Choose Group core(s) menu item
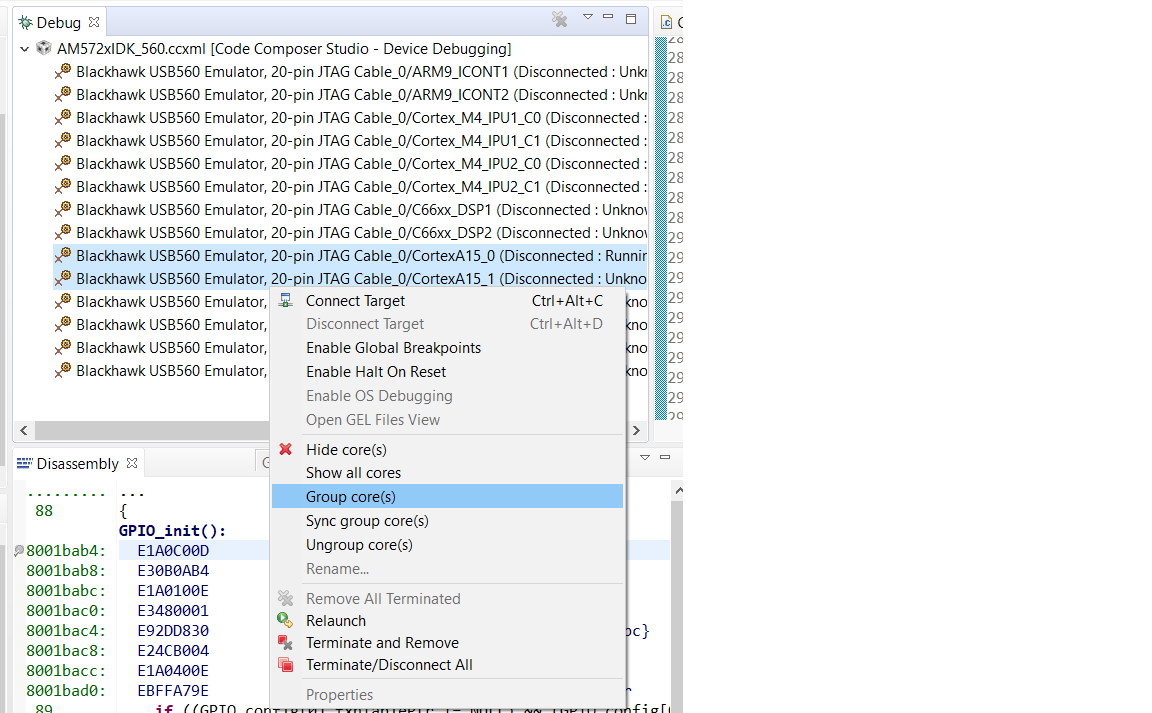The height and width of the screenshot is (713, 1152). [447, 496]
